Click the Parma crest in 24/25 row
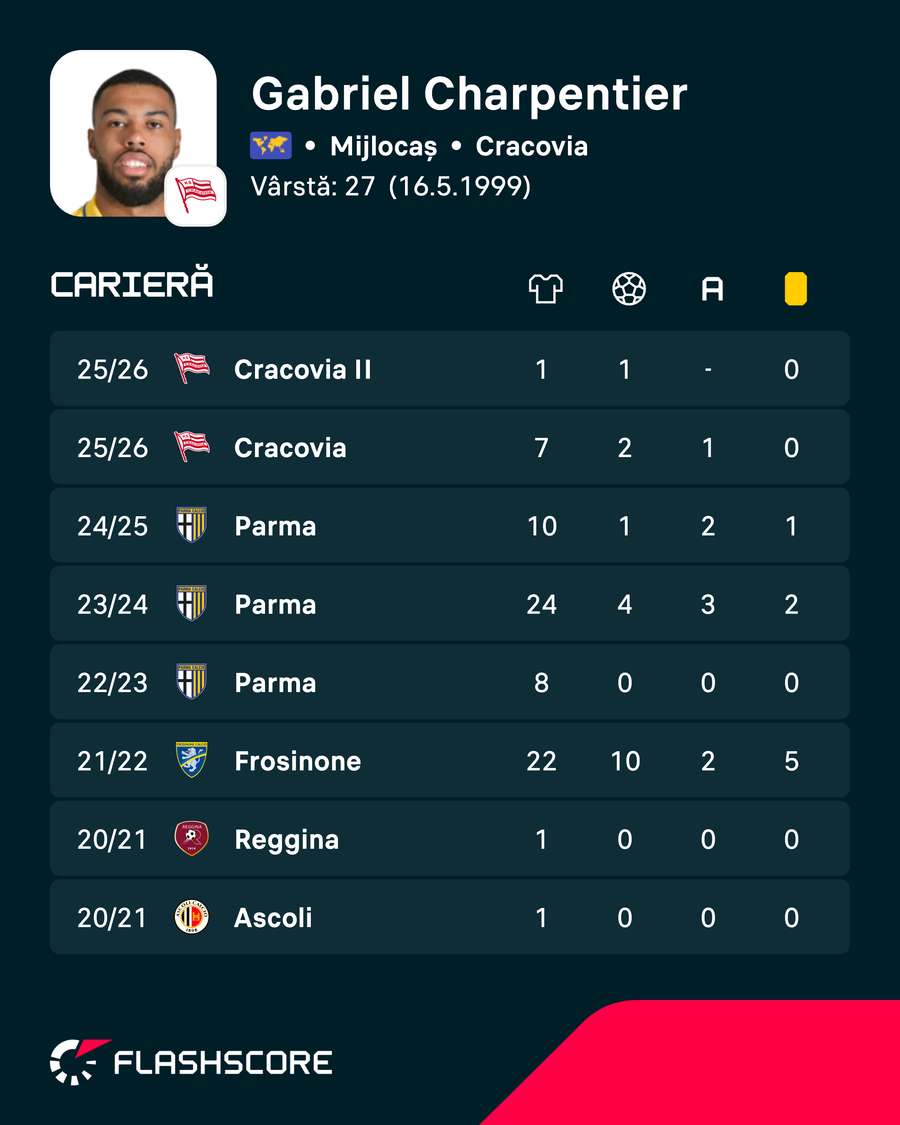This screenshot has height=1125, width=900. coord(192,525)
